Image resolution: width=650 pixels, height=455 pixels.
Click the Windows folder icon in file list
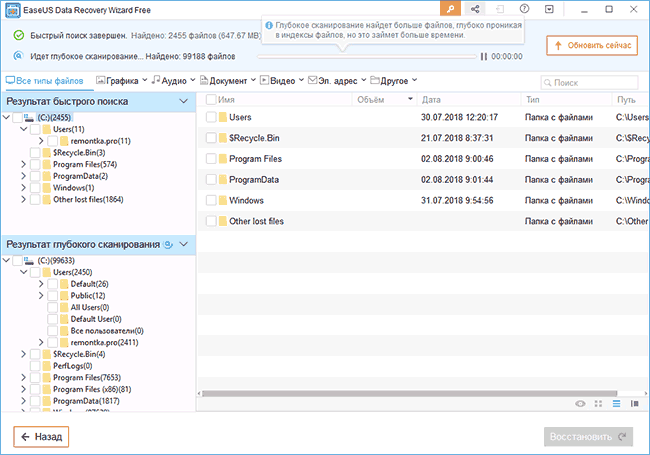[x=223, y=200]
